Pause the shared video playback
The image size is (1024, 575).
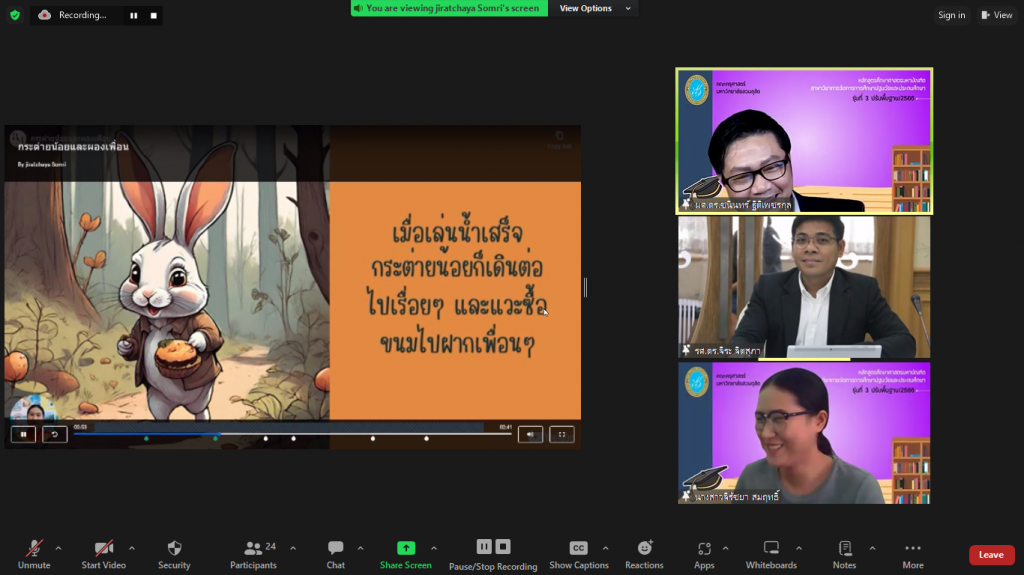(x=23, y=434)
